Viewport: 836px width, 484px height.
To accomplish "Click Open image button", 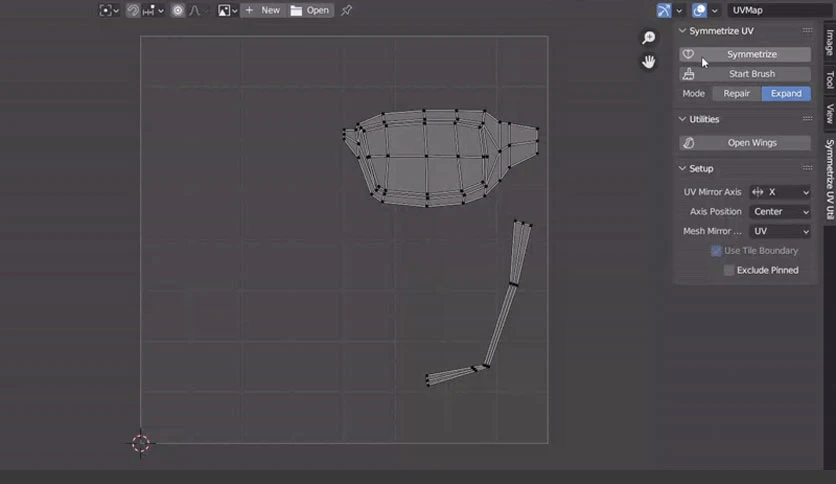I will pyautogui.click(x=310, y=10).
